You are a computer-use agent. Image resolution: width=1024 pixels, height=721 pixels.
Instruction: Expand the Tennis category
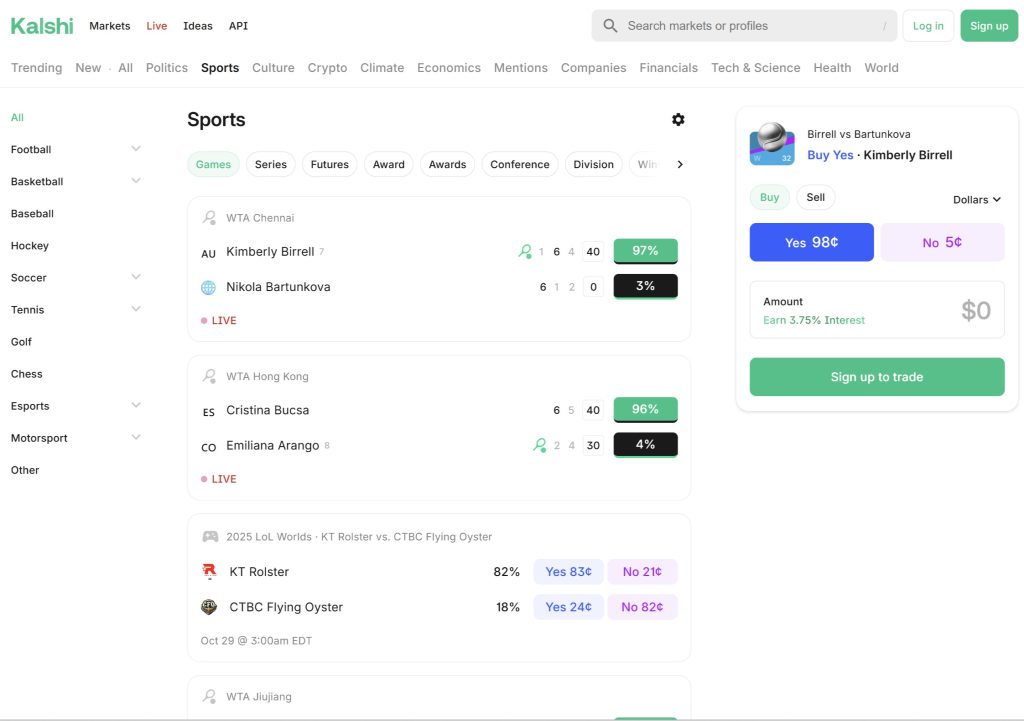(136, 309)
